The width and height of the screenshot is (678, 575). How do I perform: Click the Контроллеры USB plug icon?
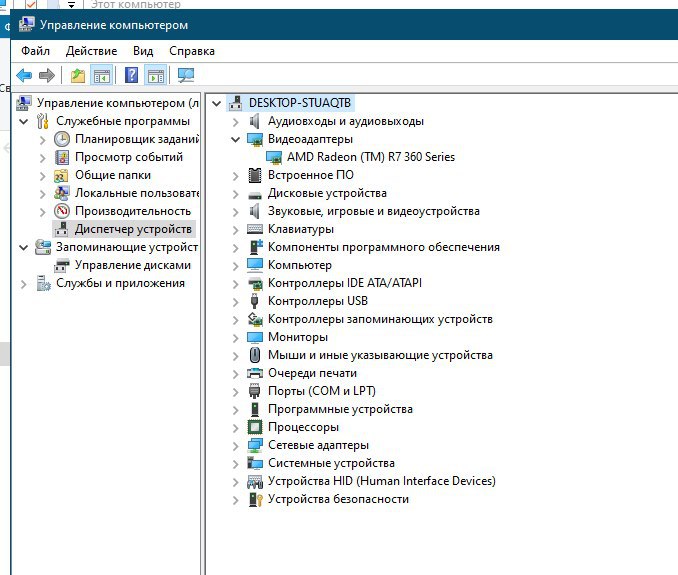click(255, 301)
